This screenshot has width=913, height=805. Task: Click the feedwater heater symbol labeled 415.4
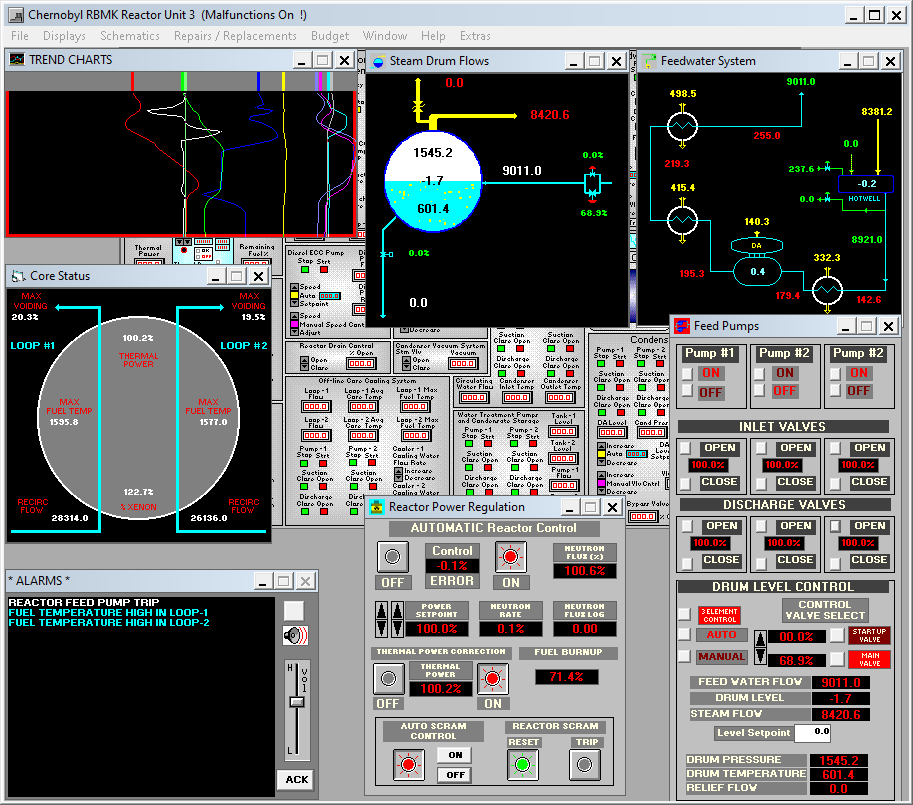coord(682,220)
